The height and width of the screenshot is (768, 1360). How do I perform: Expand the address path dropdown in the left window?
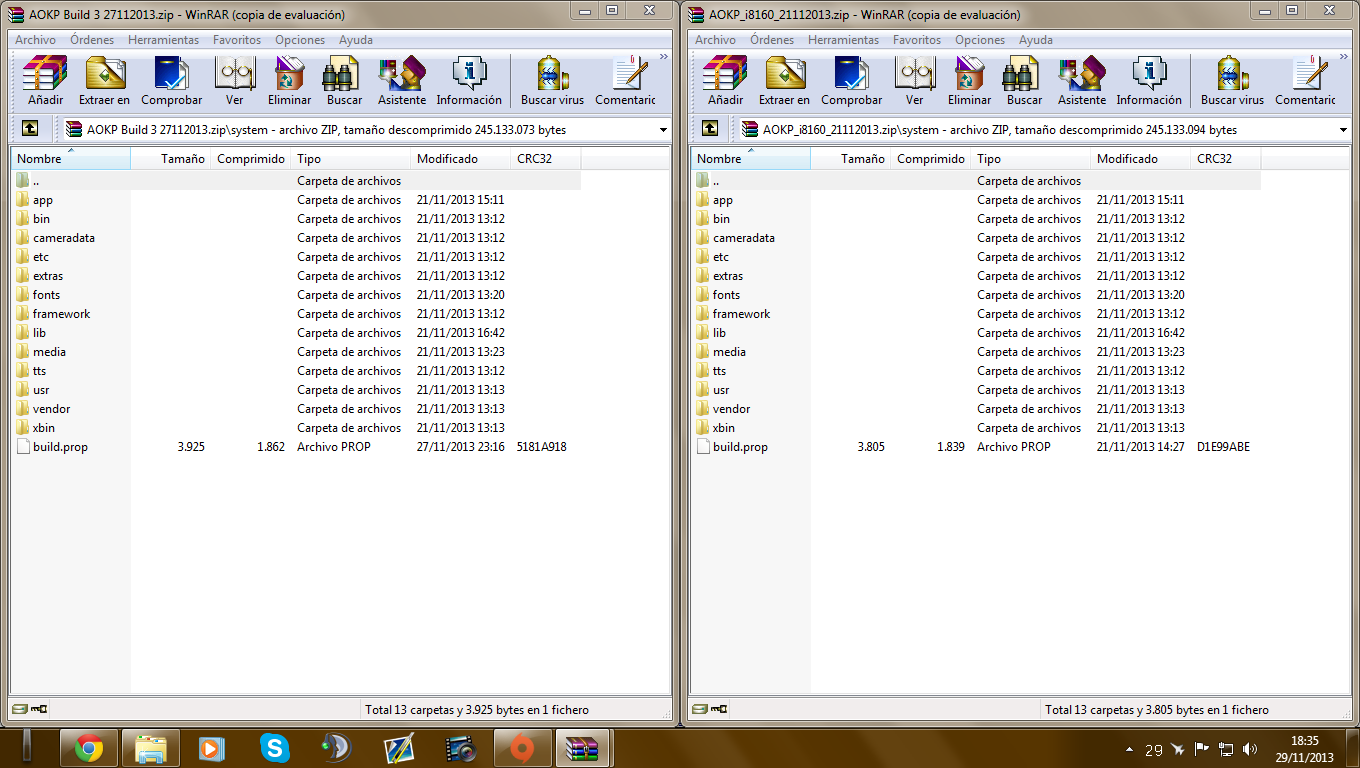pyautogui.click(x=663, y=130)
